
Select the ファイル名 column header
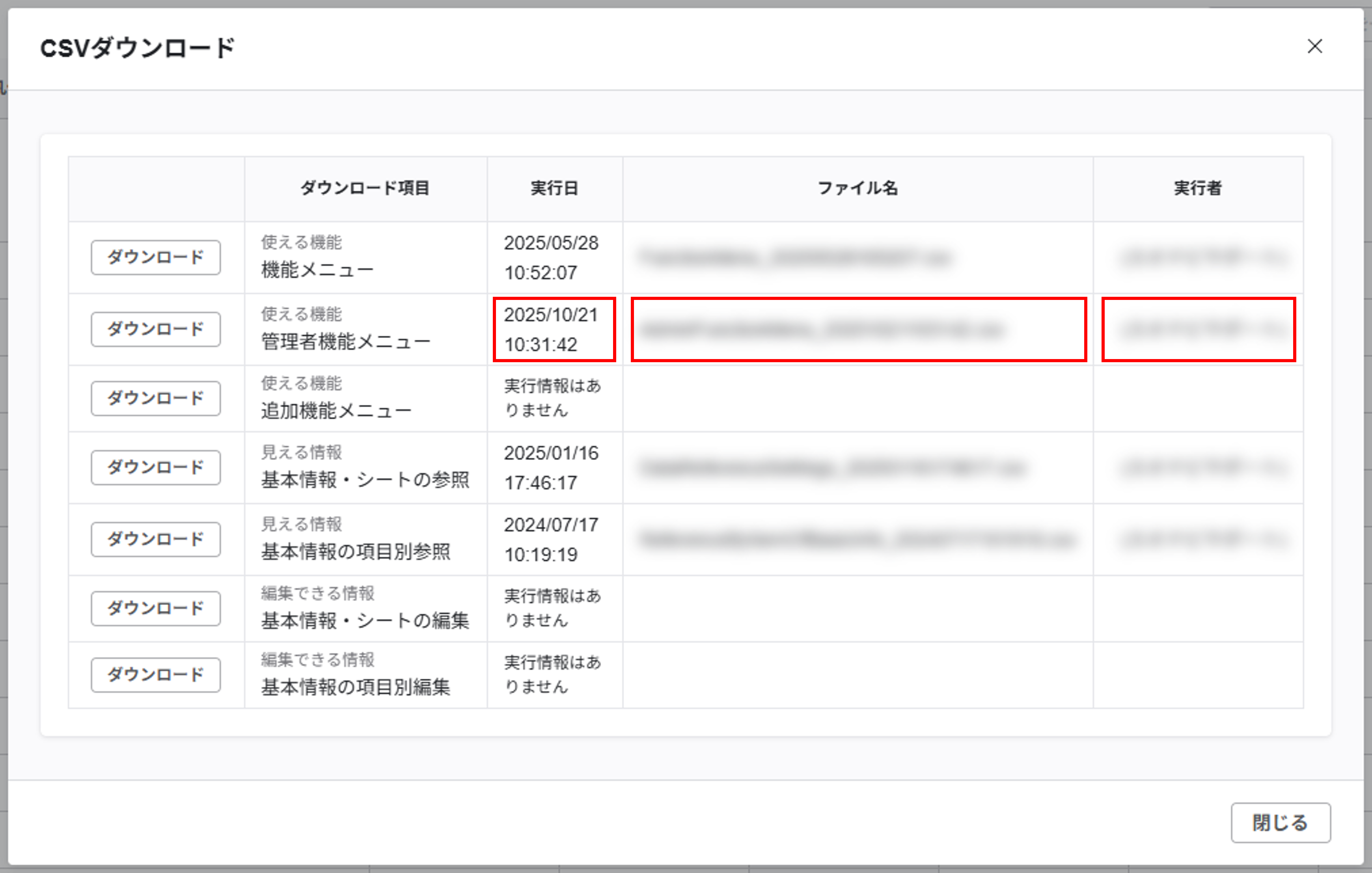click(x=856, y=188)
